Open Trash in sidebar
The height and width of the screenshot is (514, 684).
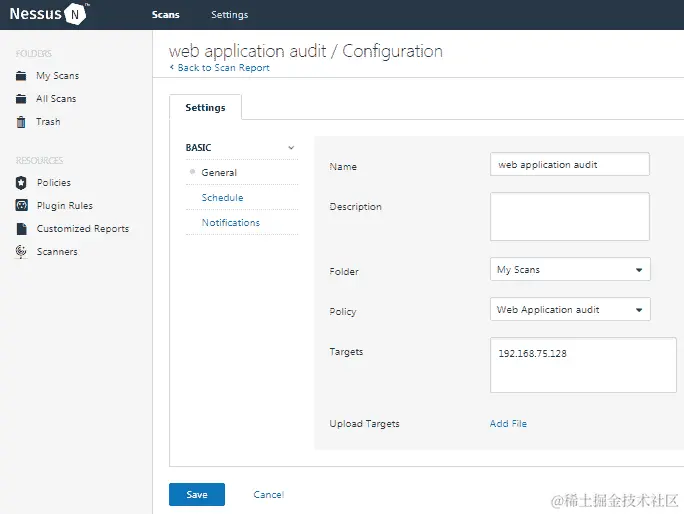[48, 122]
